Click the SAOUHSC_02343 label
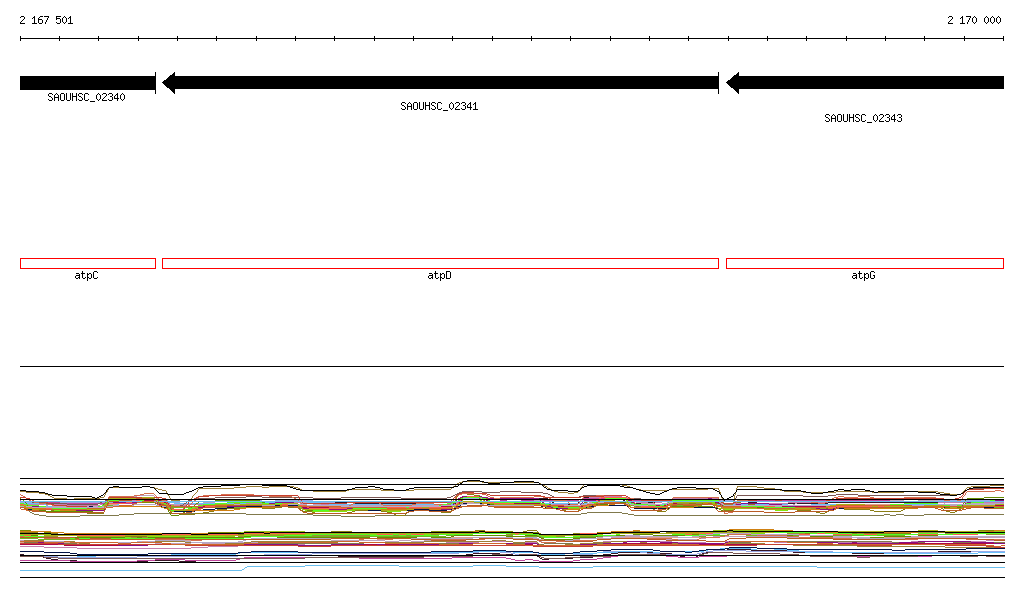 863,118
